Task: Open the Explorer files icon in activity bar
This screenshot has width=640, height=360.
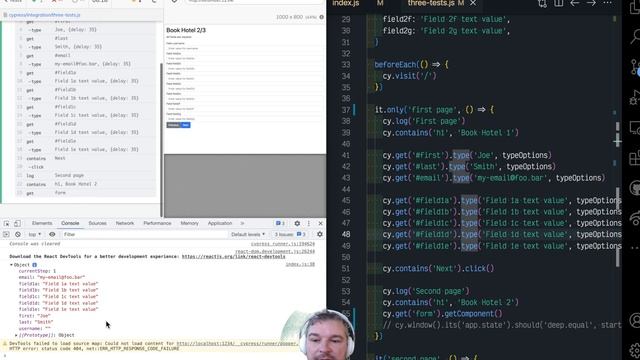Action: click(635, 7)
